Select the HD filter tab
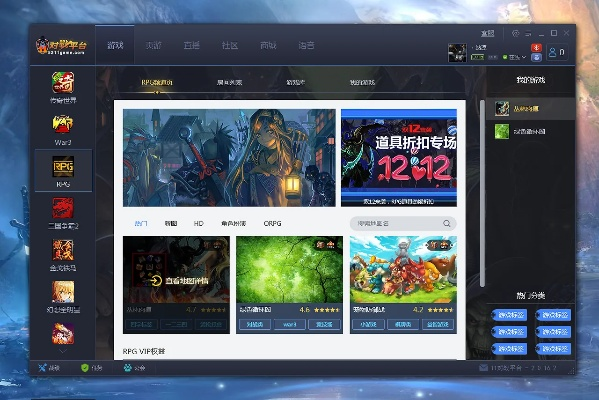Screen dimensions: 599x400 (199, 223)
